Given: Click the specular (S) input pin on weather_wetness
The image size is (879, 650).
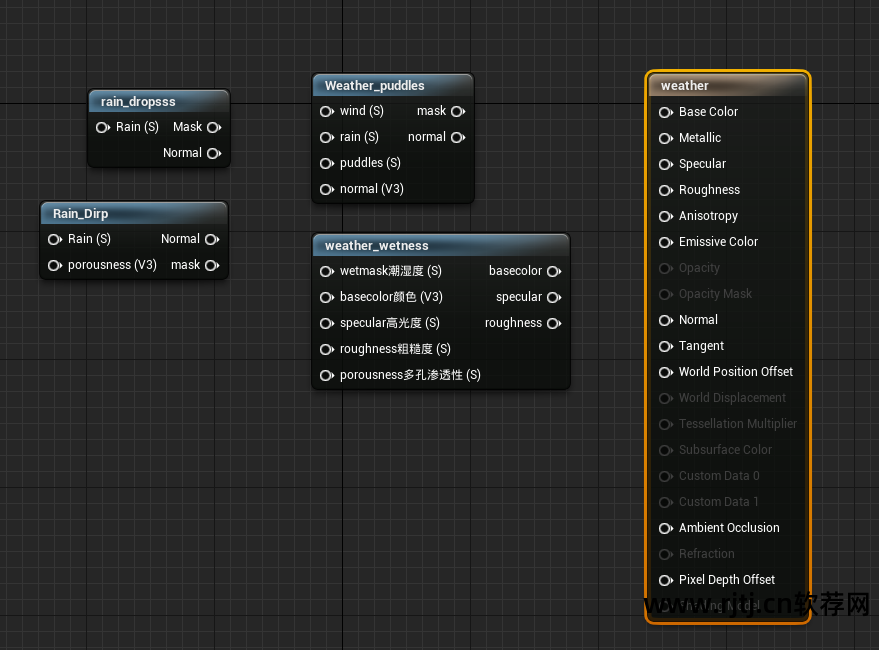Looking at the screenshot, I should (326, 324).
